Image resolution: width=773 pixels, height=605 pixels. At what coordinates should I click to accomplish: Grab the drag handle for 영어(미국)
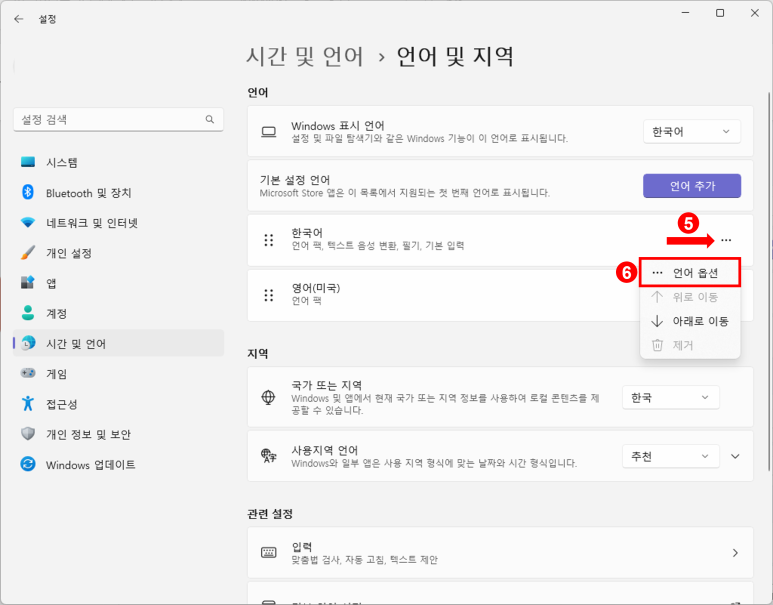click(x=269, y=295)
